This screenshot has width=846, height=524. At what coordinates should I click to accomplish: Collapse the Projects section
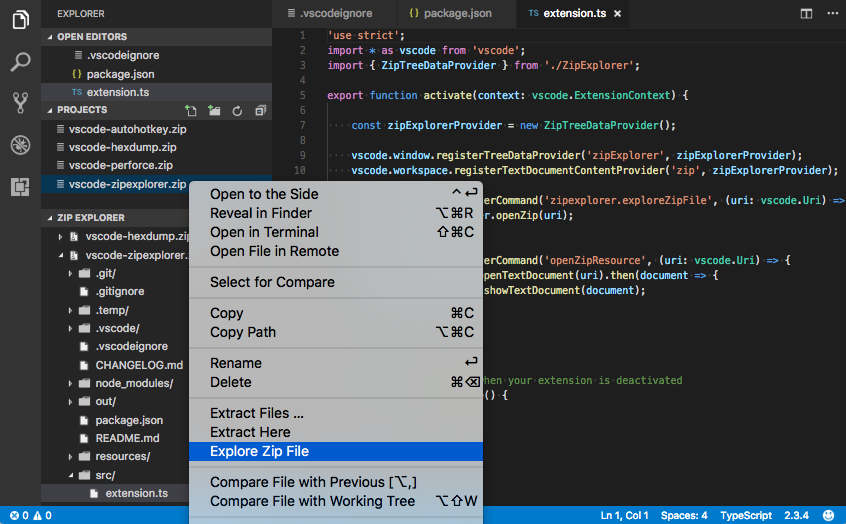pyautogui.click(x=50, y=110)
